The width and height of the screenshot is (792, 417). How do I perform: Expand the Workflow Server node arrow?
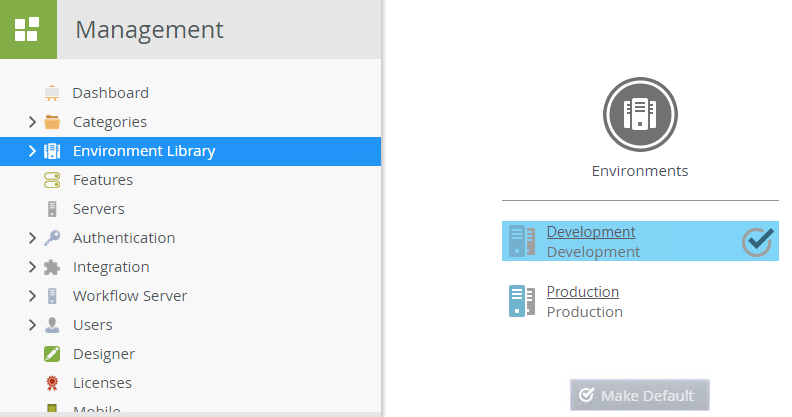32,296
